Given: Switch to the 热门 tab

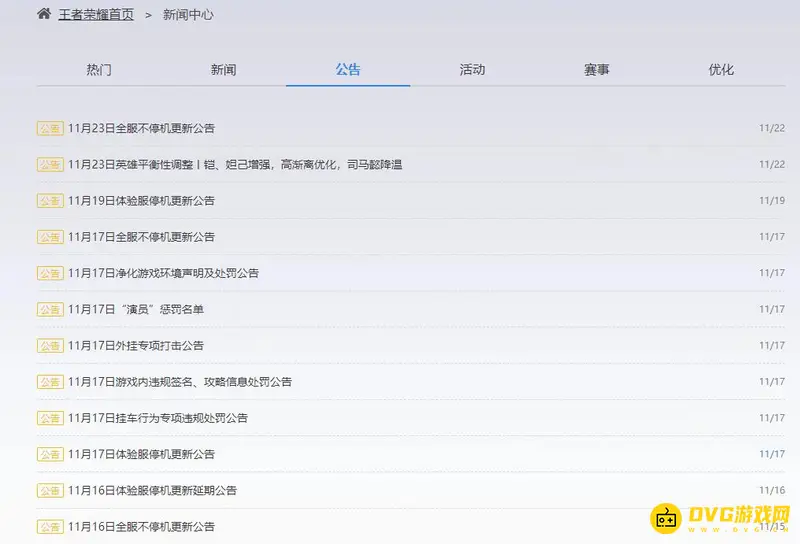Looking at the screenshot, I should point(99,69).
